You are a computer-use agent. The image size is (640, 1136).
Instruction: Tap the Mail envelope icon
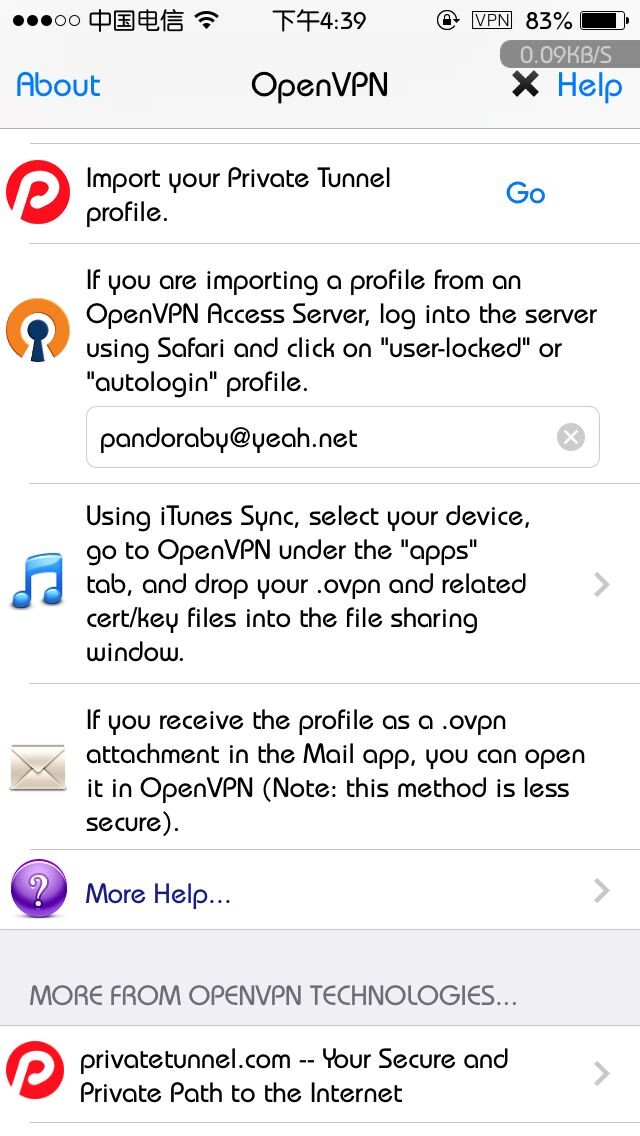(x=38, y=768)
